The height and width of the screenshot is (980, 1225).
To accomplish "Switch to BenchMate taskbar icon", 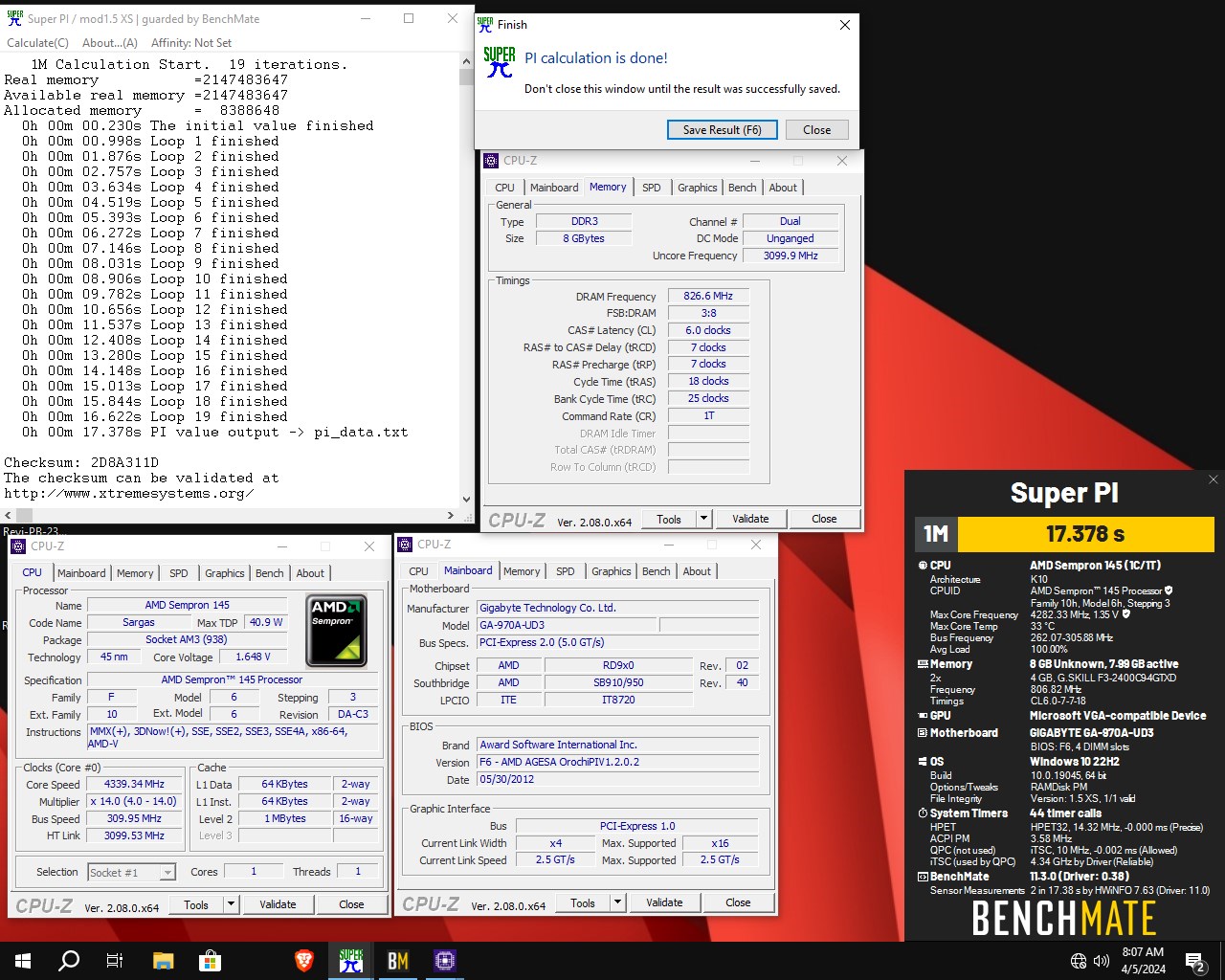I will coord(398,961).
